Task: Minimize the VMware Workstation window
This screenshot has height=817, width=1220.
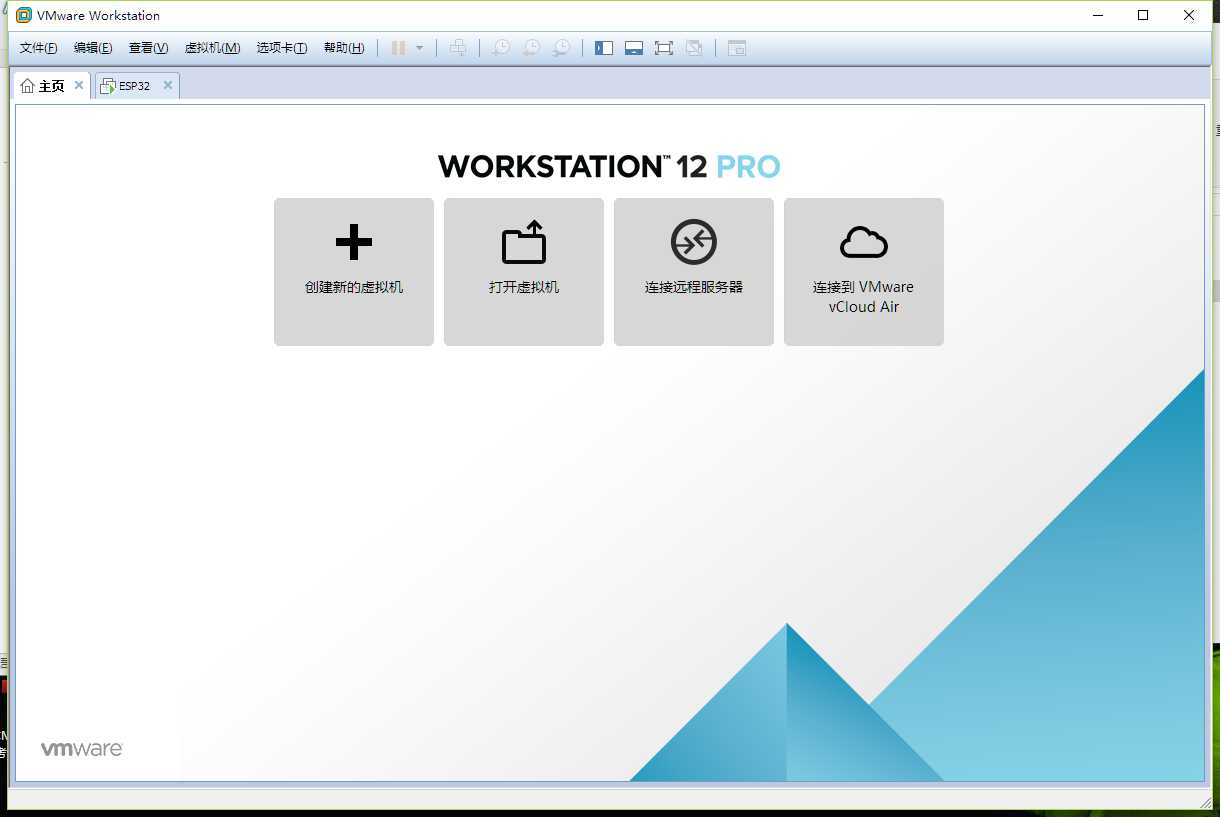Action: pos(1097,15)
